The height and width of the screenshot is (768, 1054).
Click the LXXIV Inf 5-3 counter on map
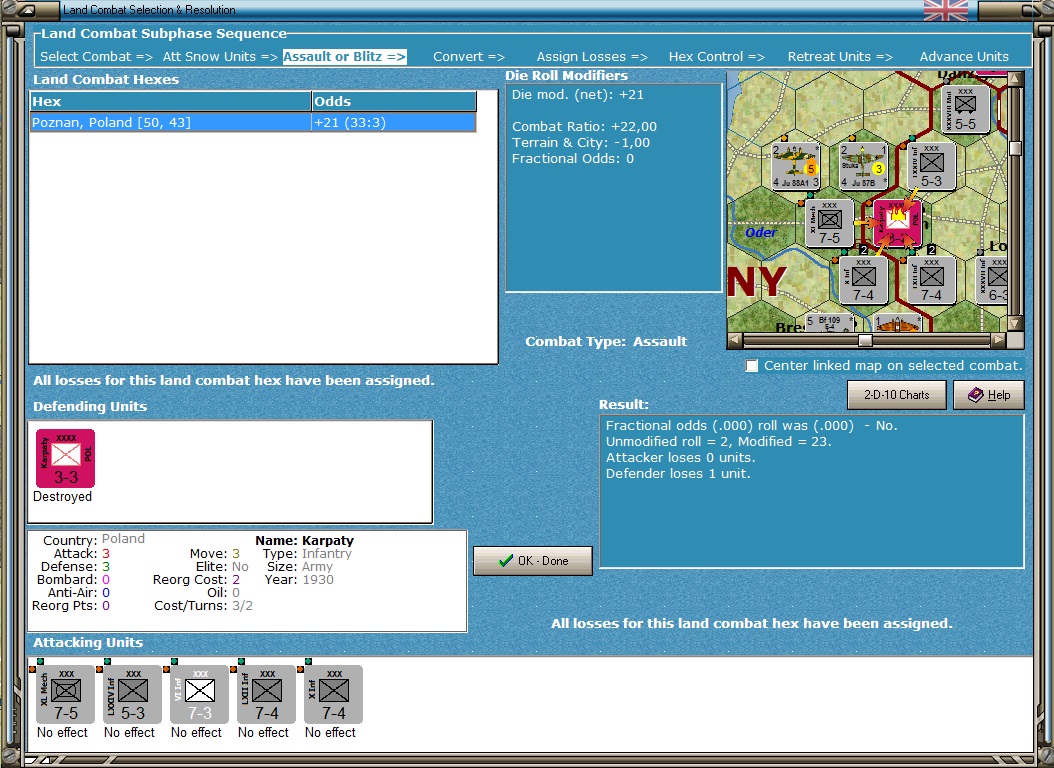(932, 166)
